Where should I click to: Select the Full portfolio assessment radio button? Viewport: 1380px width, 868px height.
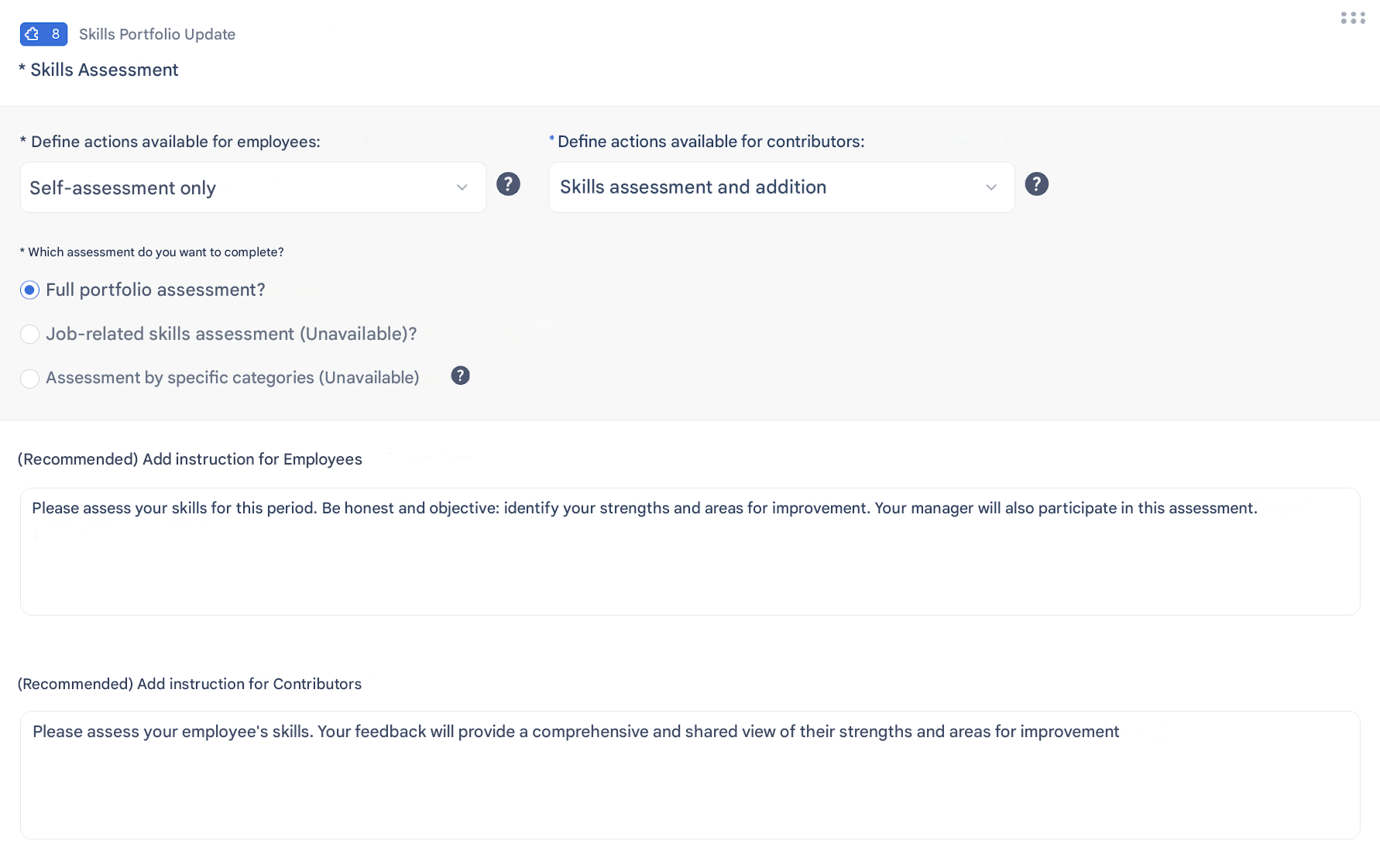coord(29,290)
